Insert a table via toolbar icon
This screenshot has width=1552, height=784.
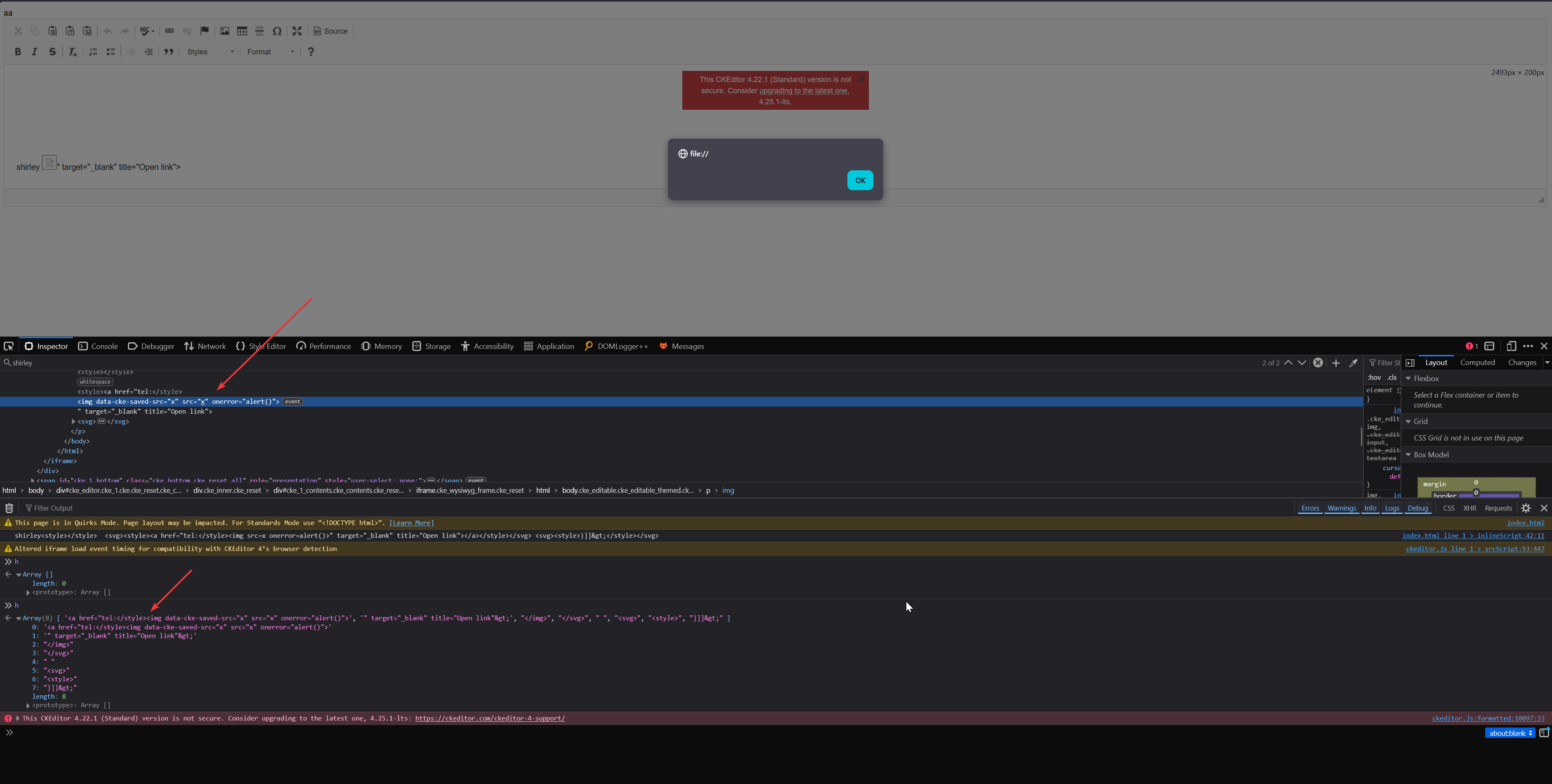(242, 31)
